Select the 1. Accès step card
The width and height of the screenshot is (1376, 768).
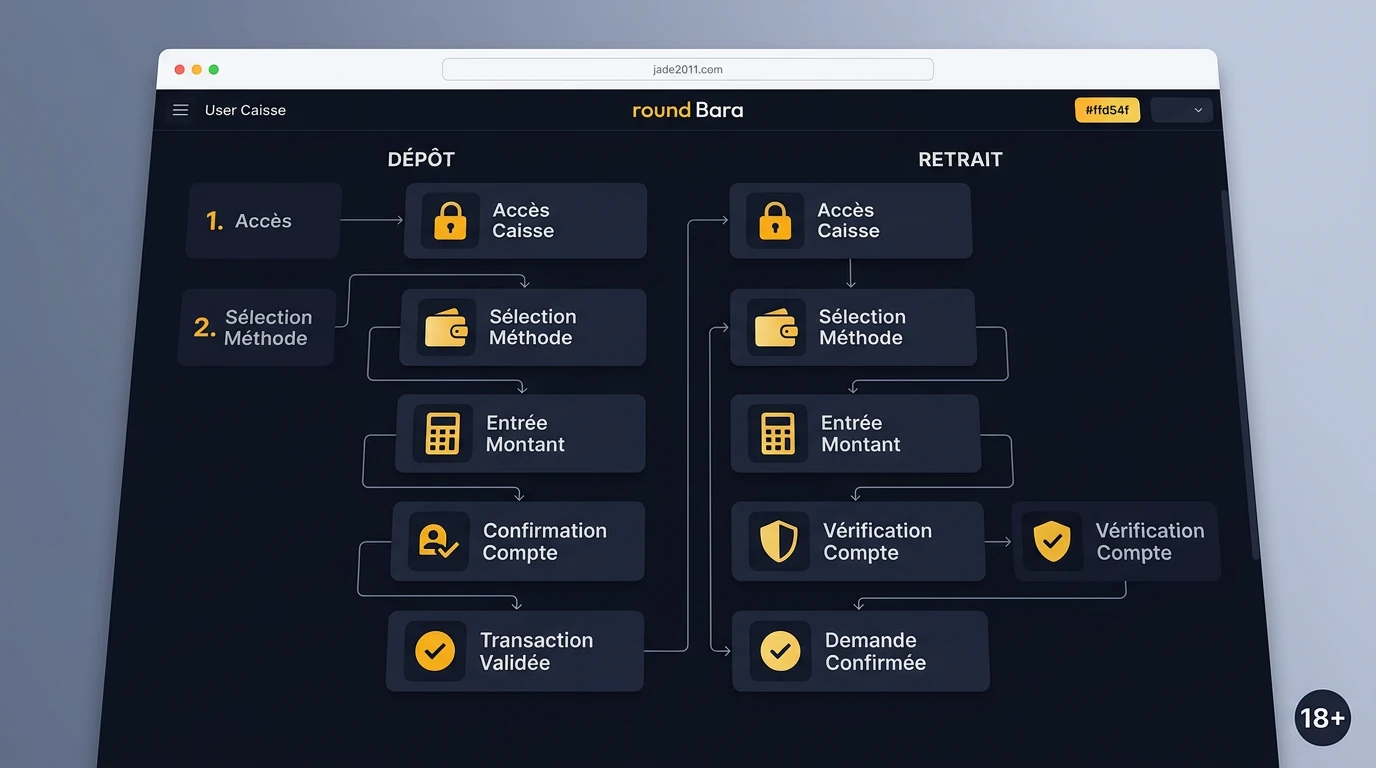click(264, 221)
